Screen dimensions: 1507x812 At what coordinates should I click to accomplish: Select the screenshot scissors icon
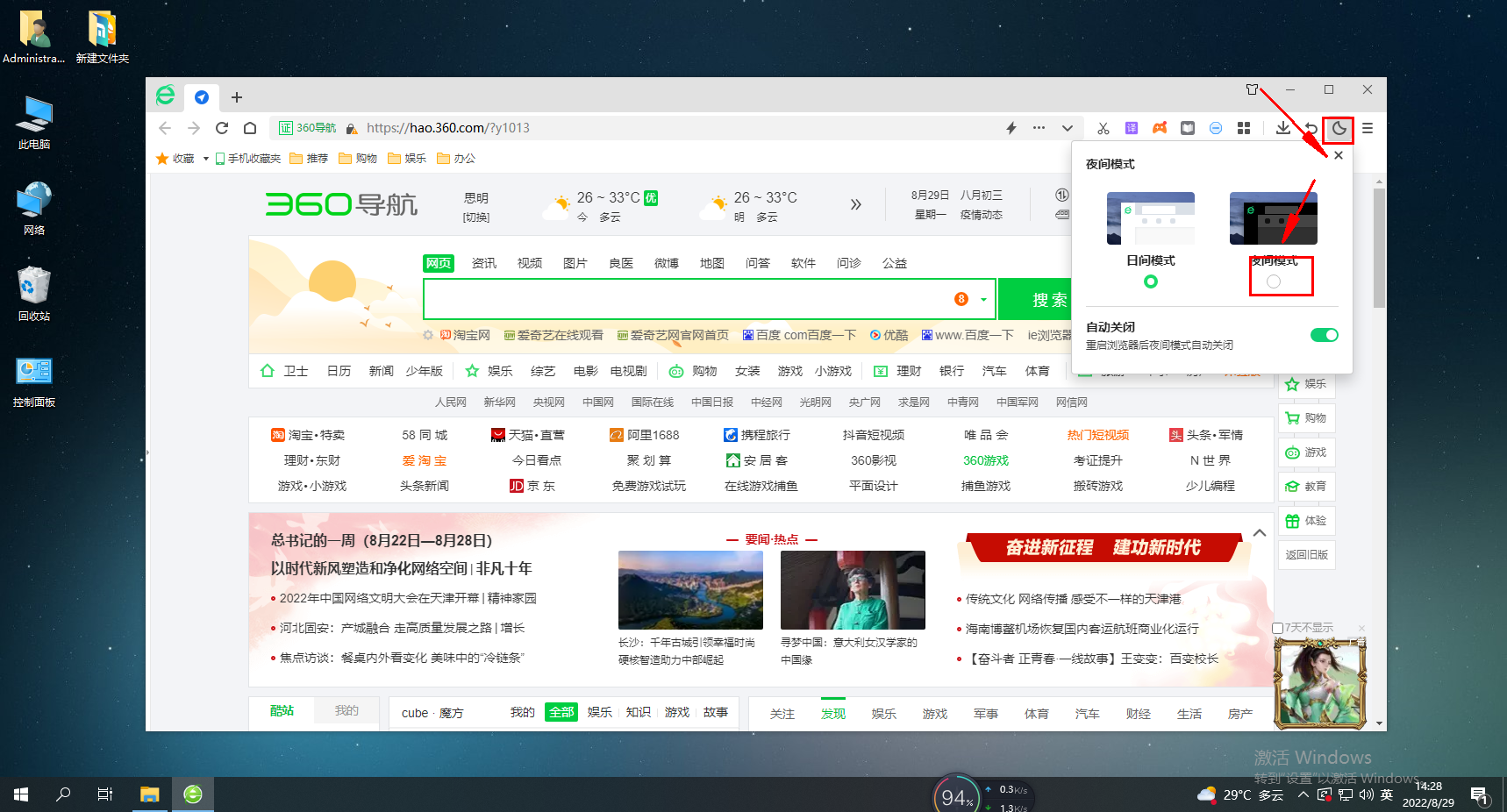tap(1103, 128)
